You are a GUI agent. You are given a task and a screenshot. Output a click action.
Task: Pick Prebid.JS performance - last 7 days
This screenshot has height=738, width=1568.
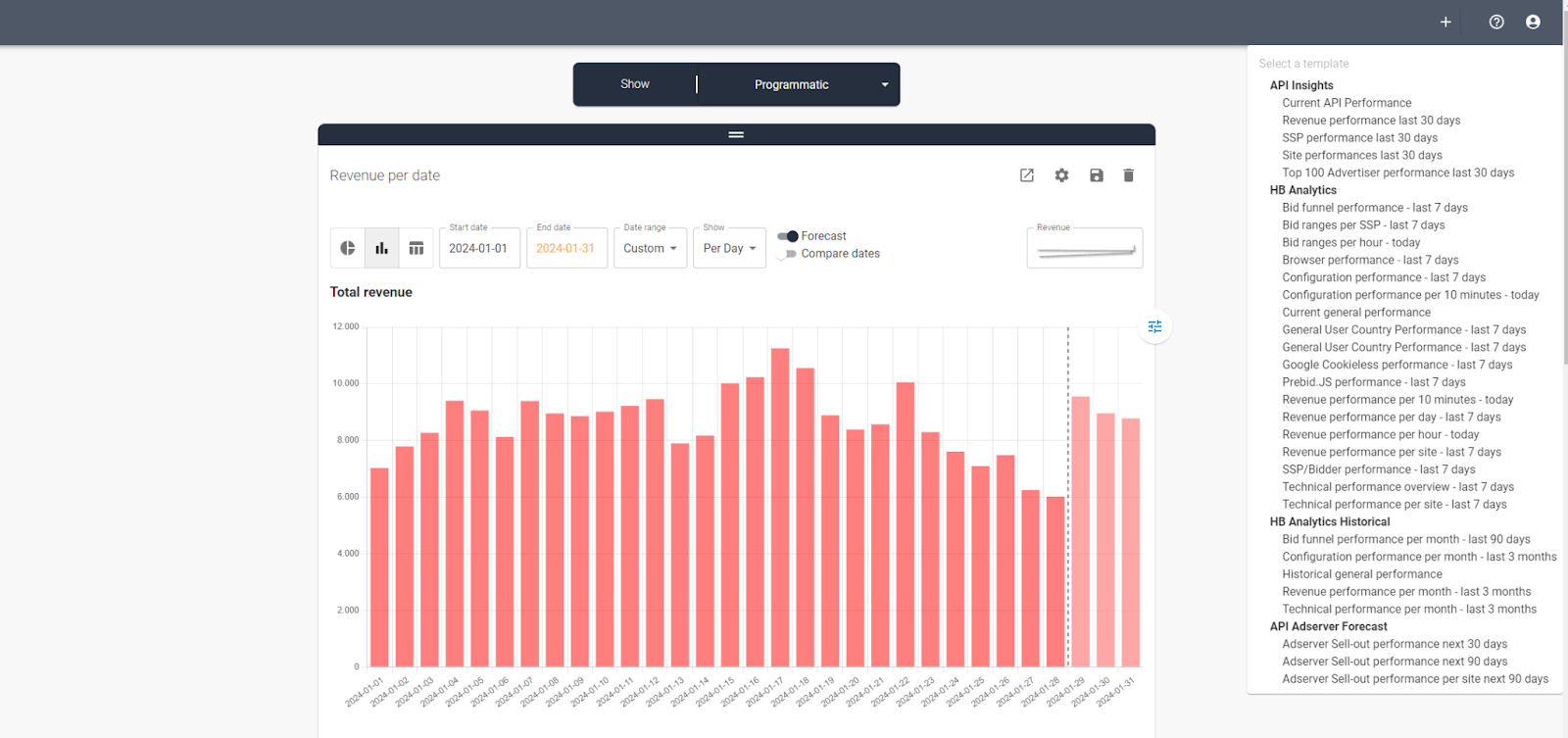pyautogui.click(x=1374, y=382)
